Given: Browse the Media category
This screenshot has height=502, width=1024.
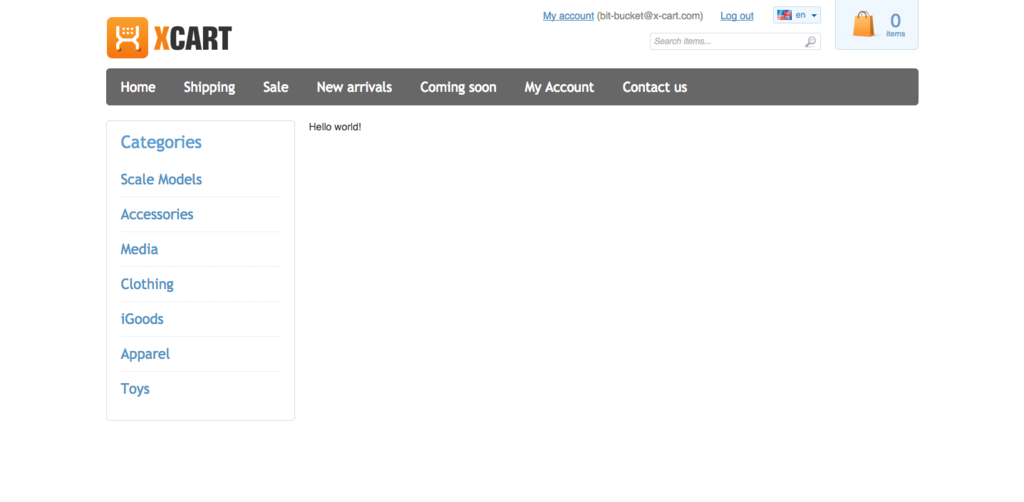Looking at the screenshot, I should coord(139,250).
